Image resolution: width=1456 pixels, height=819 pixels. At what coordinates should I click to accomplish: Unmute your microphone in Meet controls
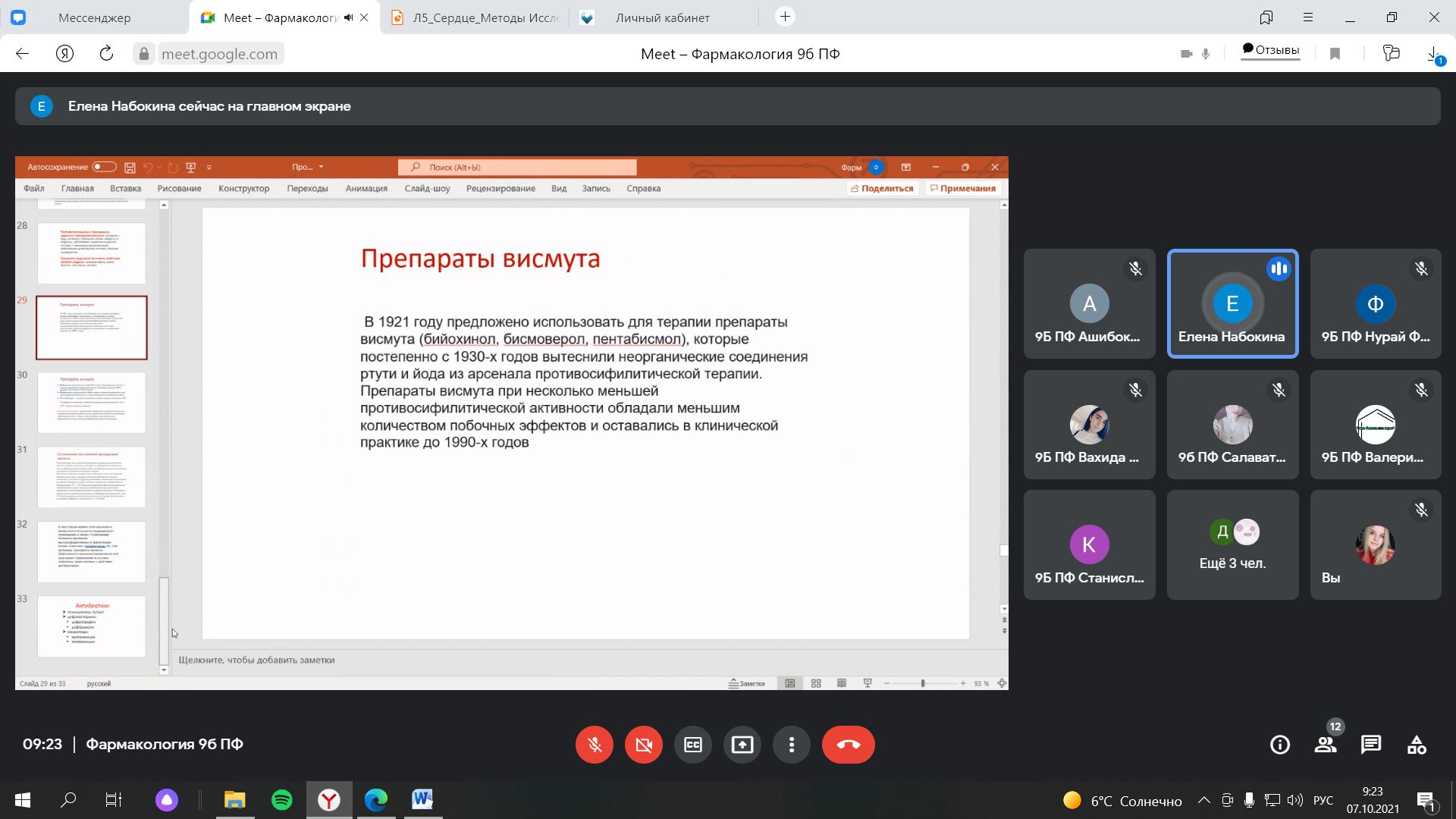click(x=595, y=745)
